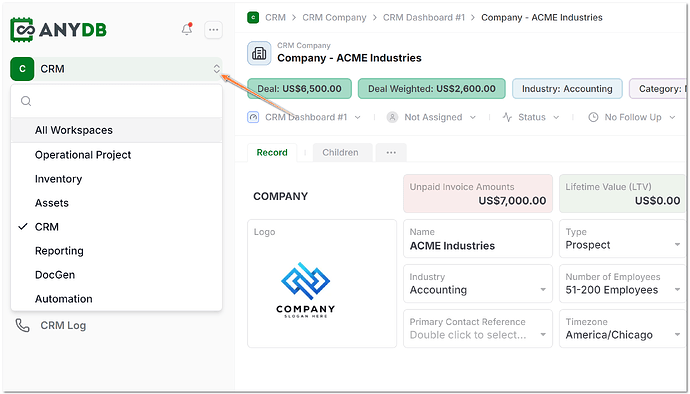The width and height of the screenshot is (690, 394).
Task: Switch to Automation workspace
Action: click(x=117, y=299)
